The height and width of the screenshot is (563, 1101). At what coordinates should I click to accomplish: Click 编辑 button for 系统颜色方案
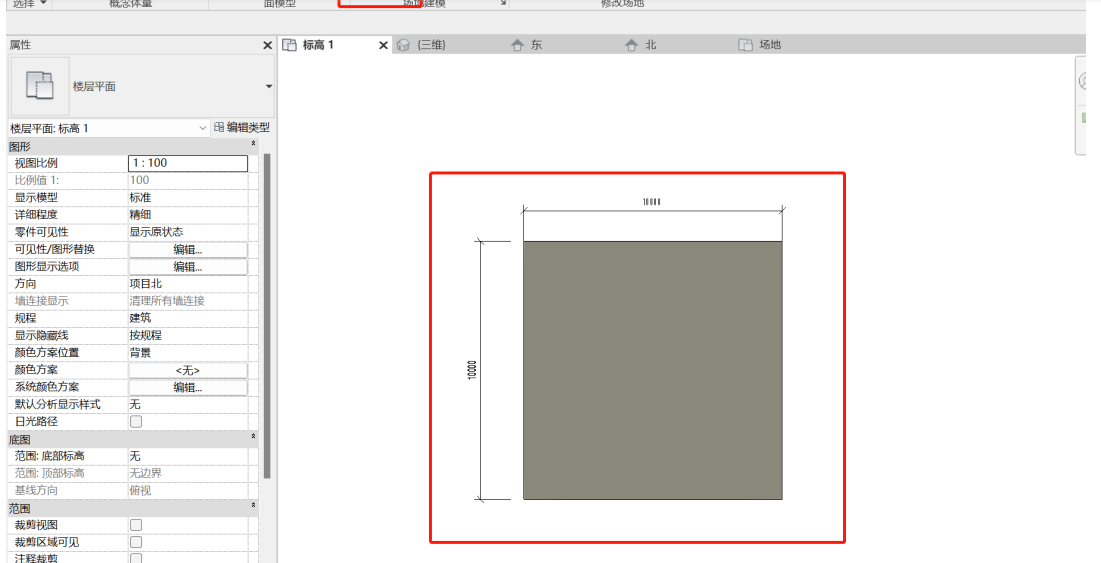188,388
